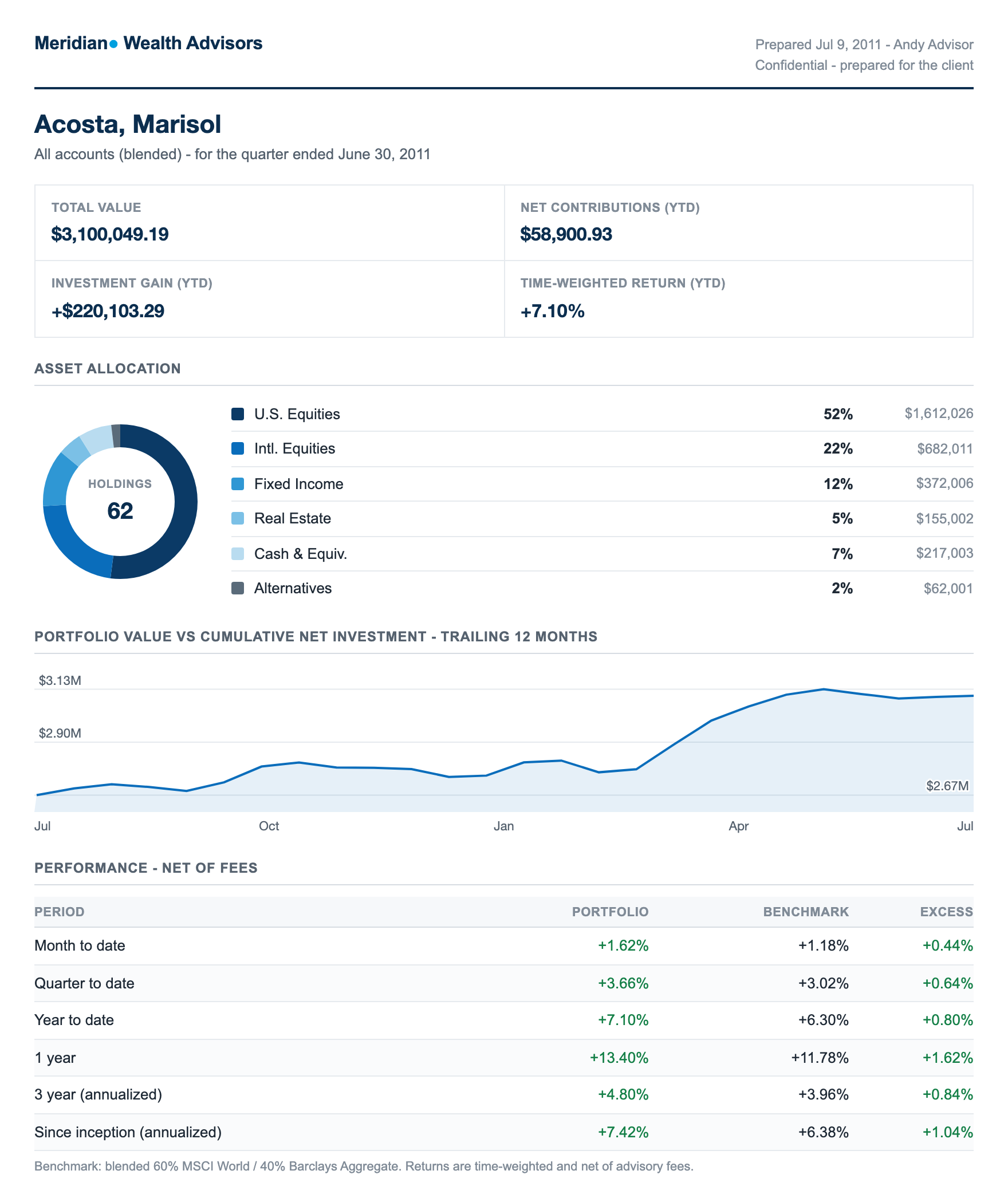
Task: Select the 1 year row label
Action: [x=55, y=1058]
